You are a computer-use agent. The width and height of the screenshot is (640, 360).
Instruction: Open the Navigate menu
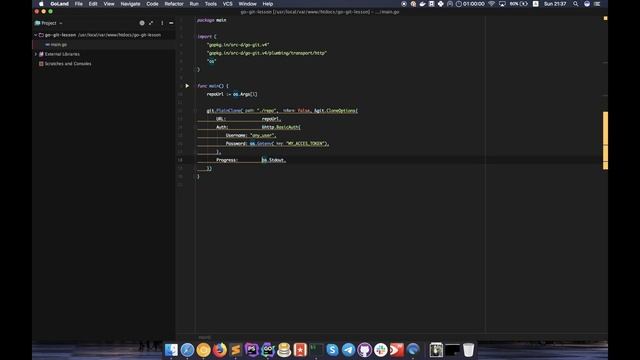click(130, 4)
